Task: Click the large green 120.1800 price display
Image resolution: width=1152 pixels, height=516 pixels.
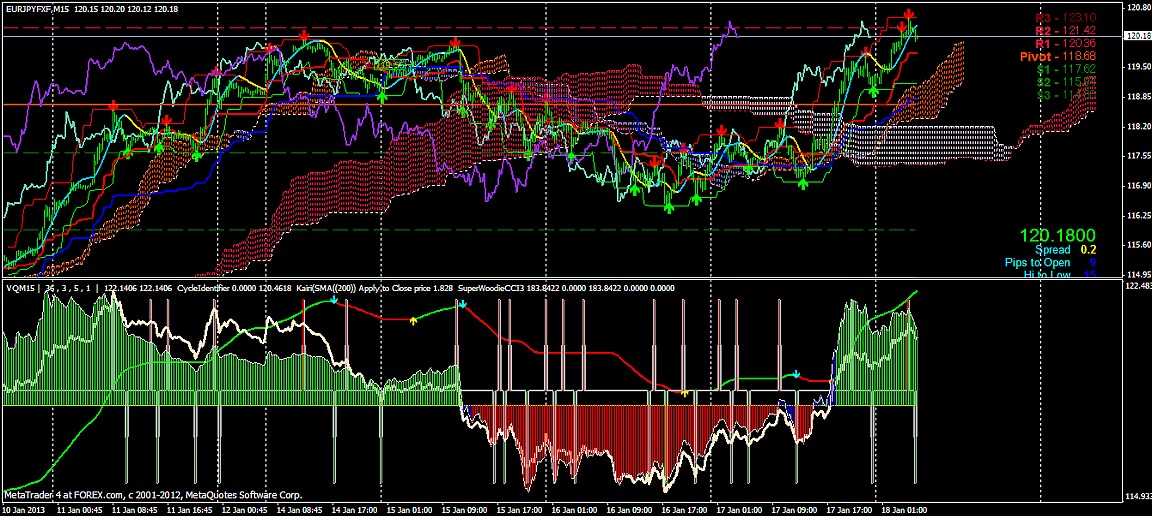Action: coord(1058,235)
